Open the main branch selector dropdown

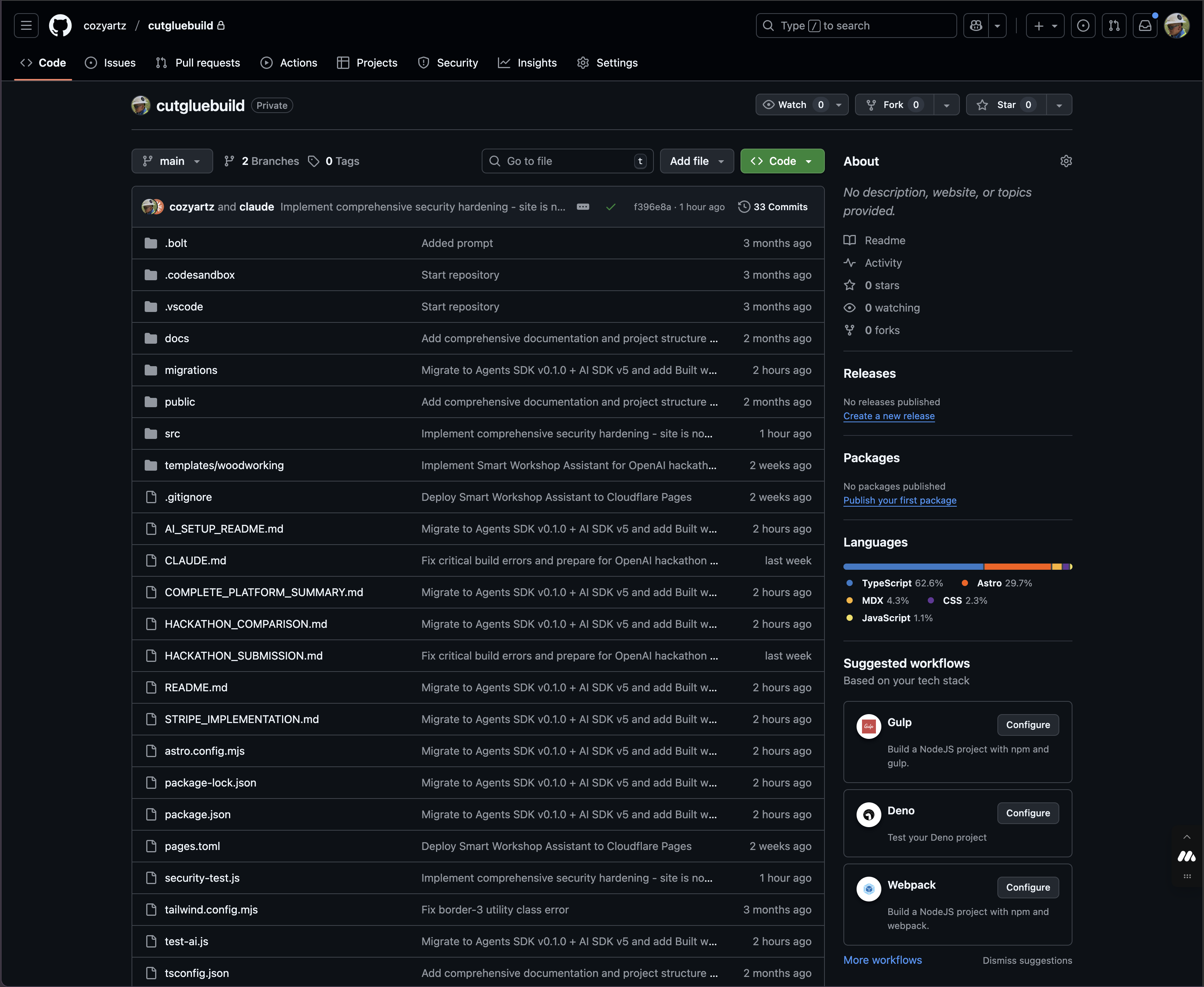coord(172,161)
